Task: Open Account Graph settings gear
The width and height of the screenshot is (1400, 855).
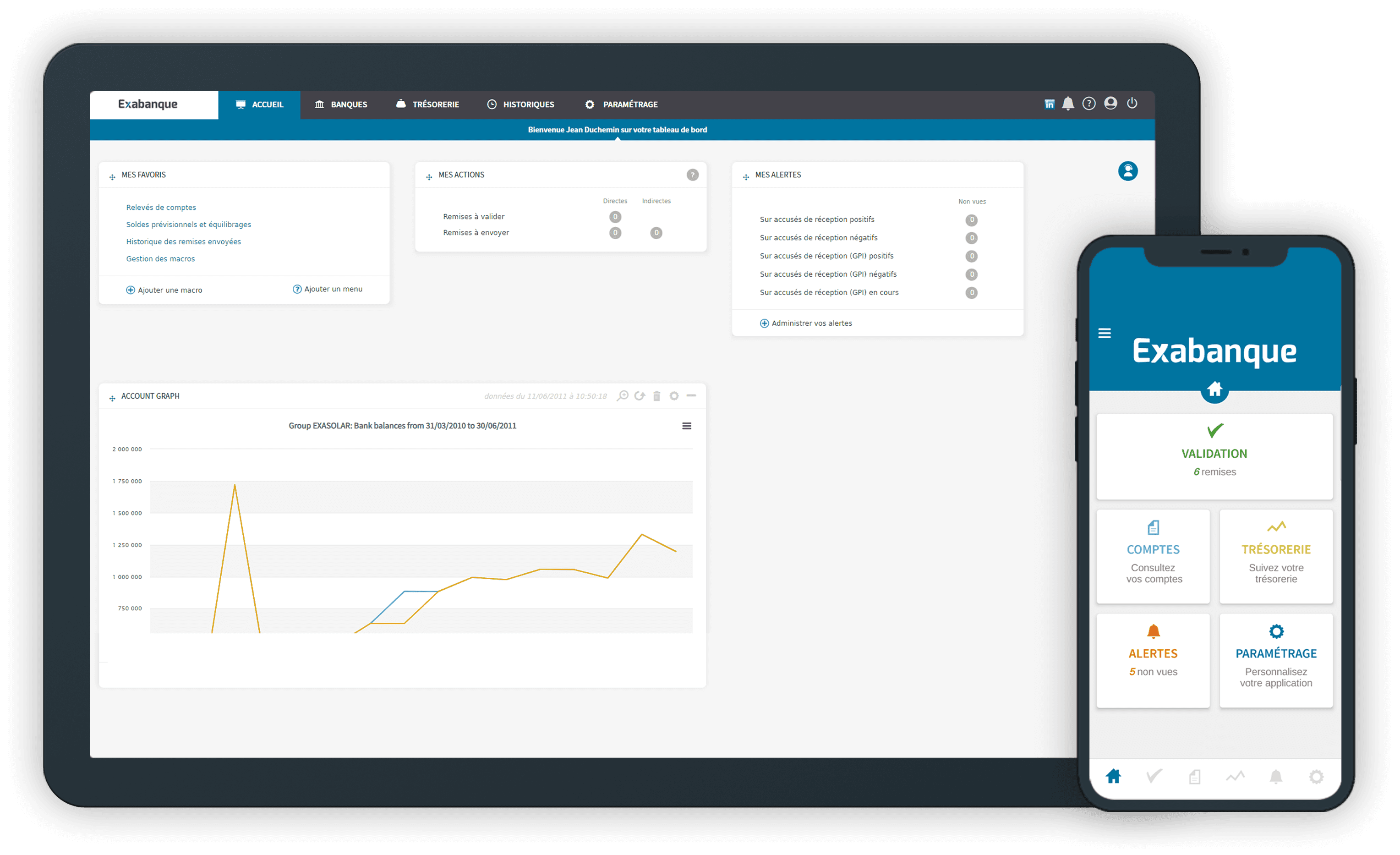Action: point(674,396)
